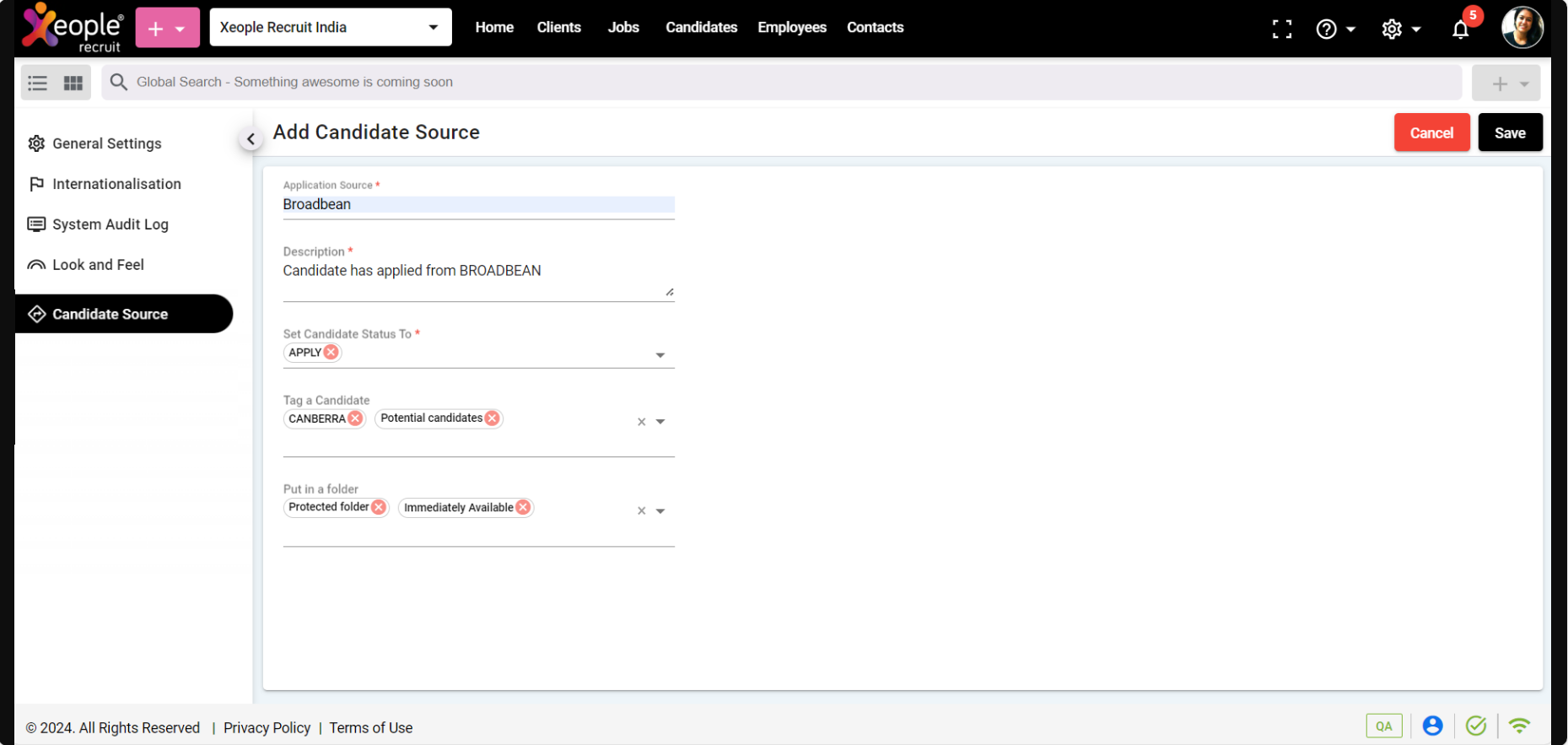
Task: Click the green checkmark status icon
Action: [x=1475, y=726]
